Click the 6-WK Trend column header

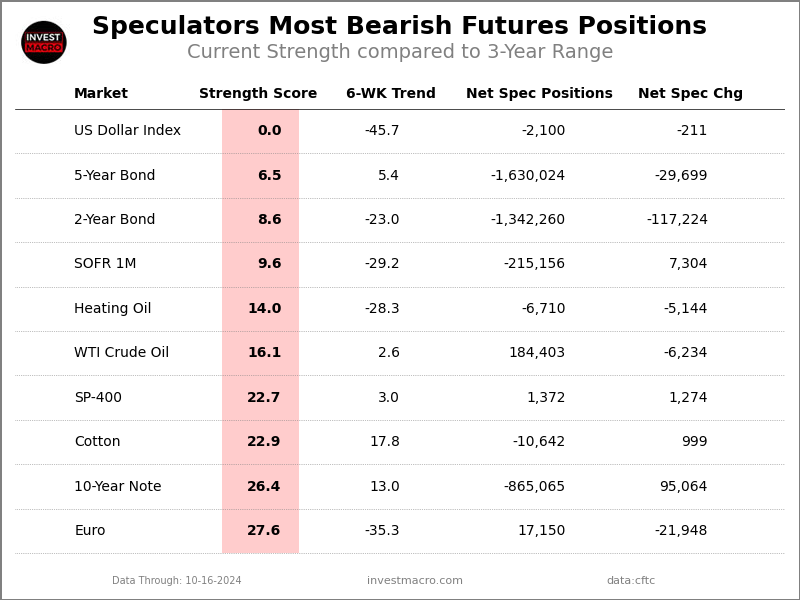pyautogui.click(x=391, y=94)
